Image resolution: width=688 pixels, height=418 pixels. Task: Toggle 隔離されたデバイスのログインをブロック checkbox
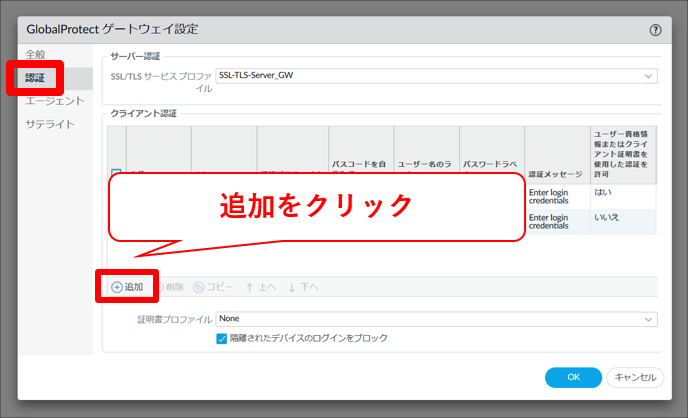tap(222, 339)
